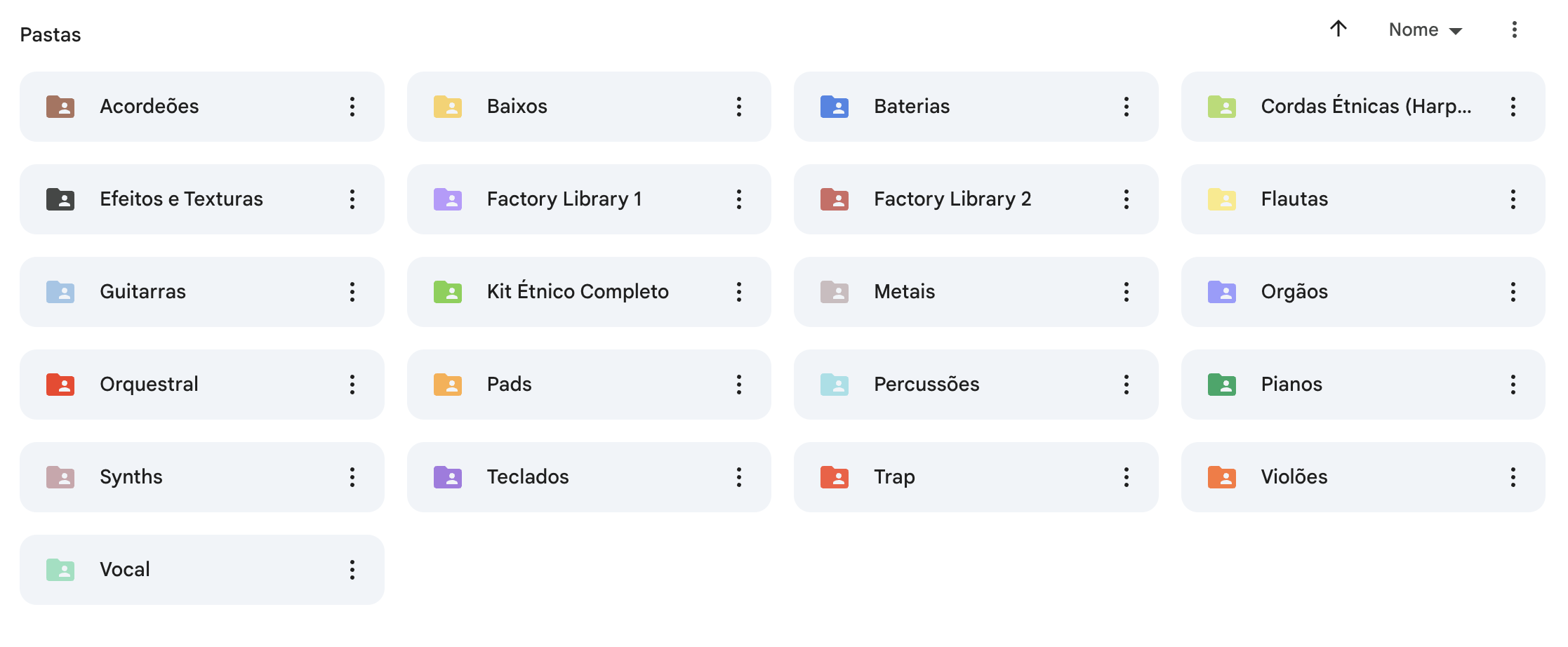Open the Factory Library 1 folder
The width and height of the screenshot is (1568, 647).
pyautogui.click(x=564, y=199)
